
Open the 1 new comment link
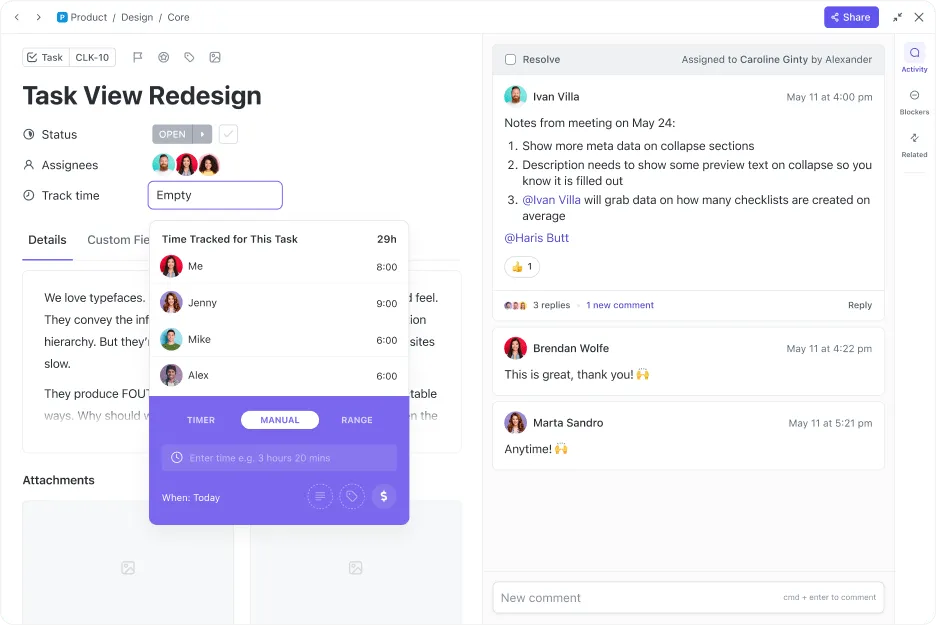point(620,305)
